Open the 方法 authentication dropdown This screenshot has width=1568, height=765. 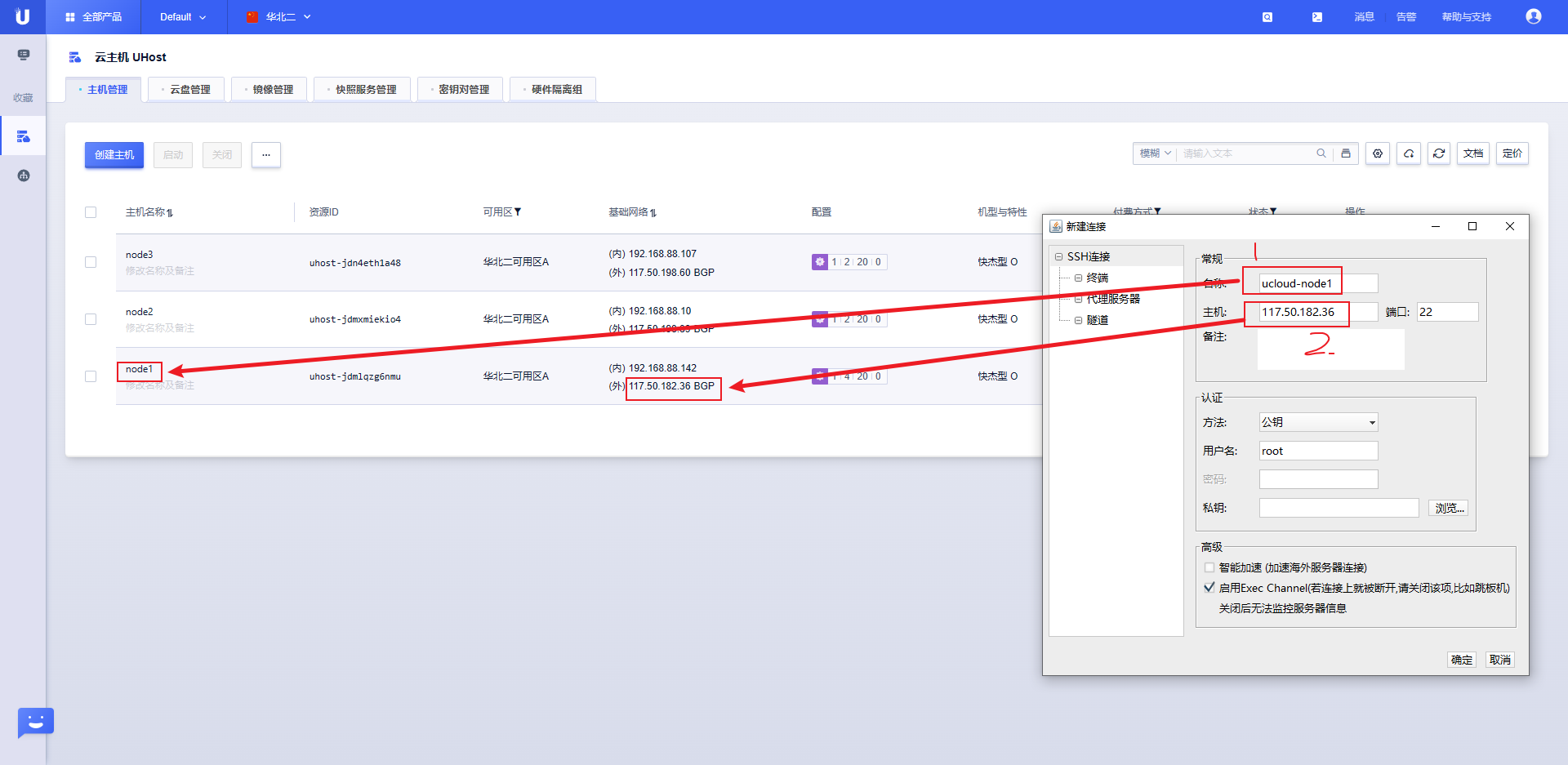pos(1318,422)
